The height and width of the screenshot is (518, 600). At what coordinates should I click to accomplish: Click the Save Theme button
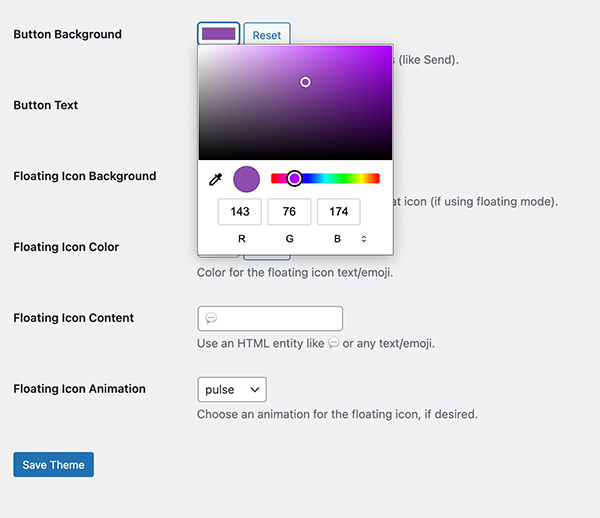coord(53,464)
